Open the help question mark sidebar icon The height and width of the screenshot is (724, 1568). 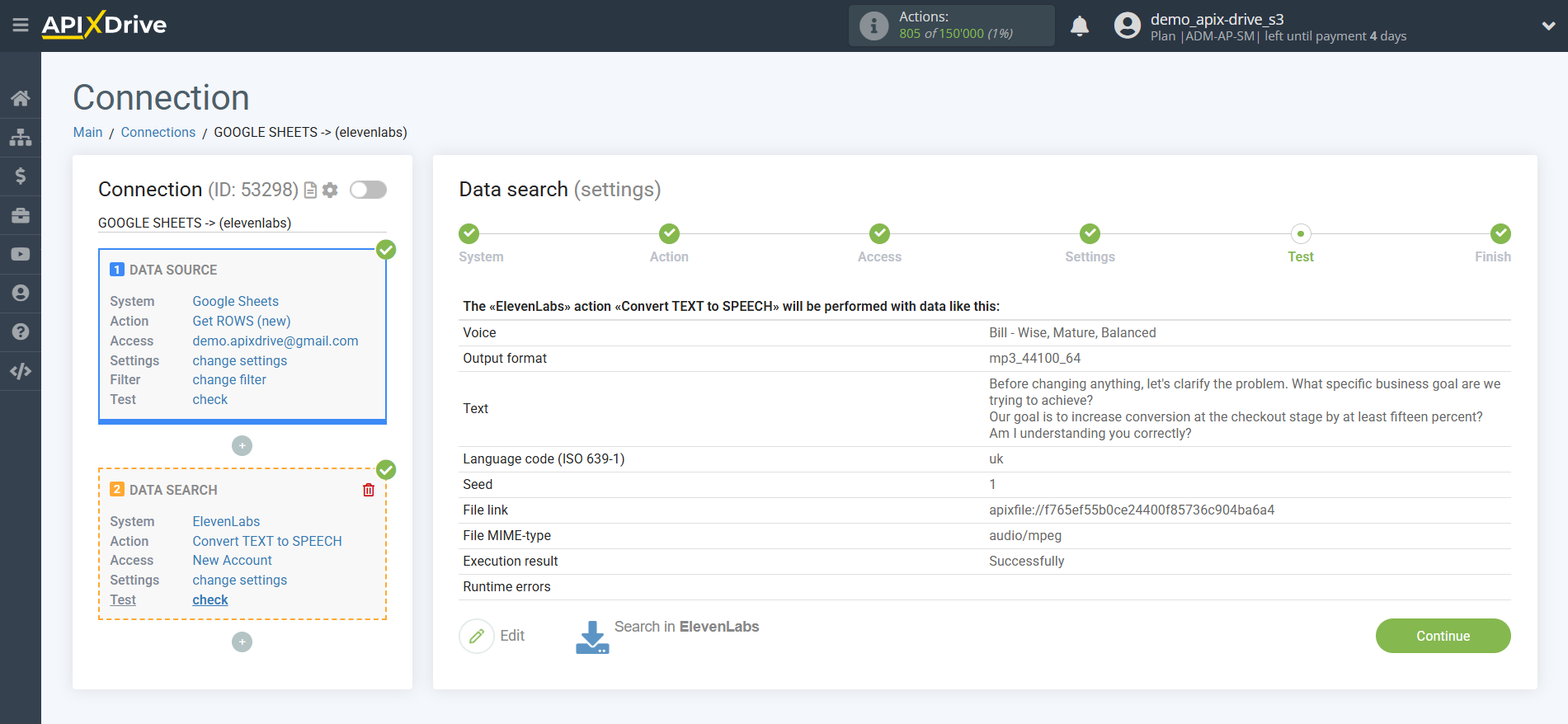pos(21,331)
